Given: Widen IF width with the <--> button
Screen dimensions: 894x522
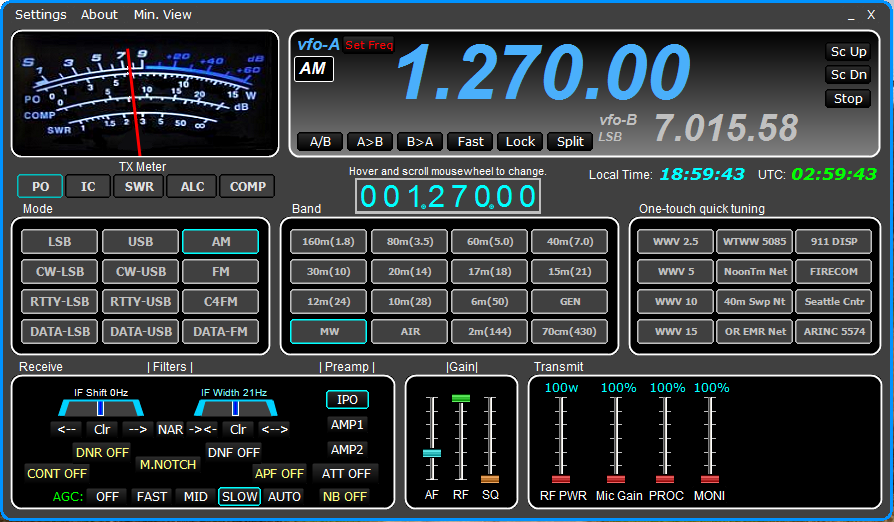Looking at the screenshot, I should point(274,429).
